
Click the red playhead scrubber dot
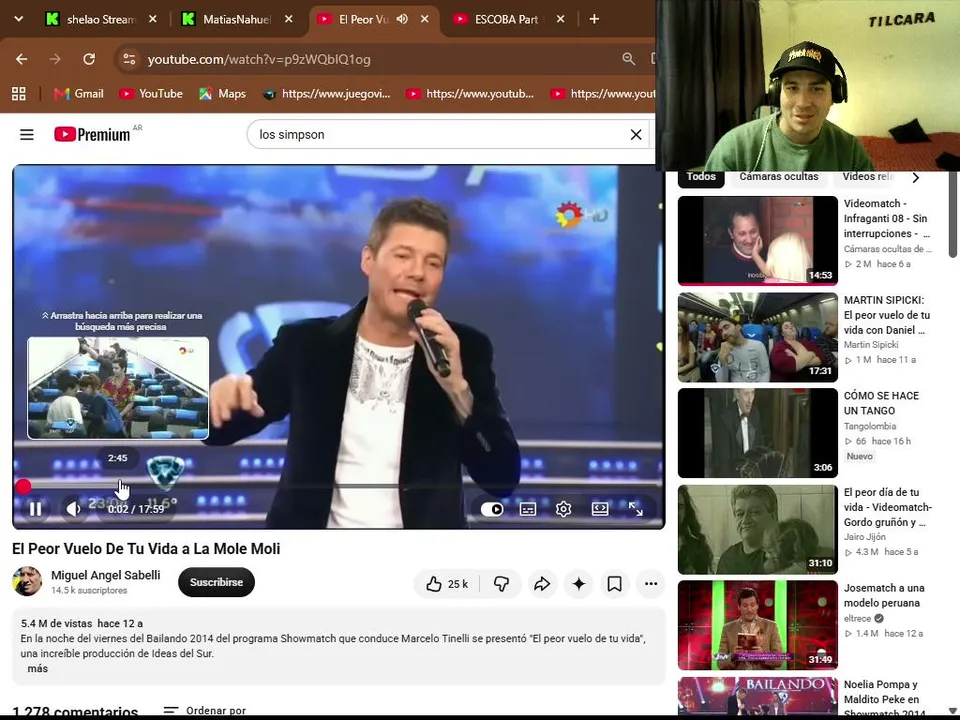click(23, 486)
